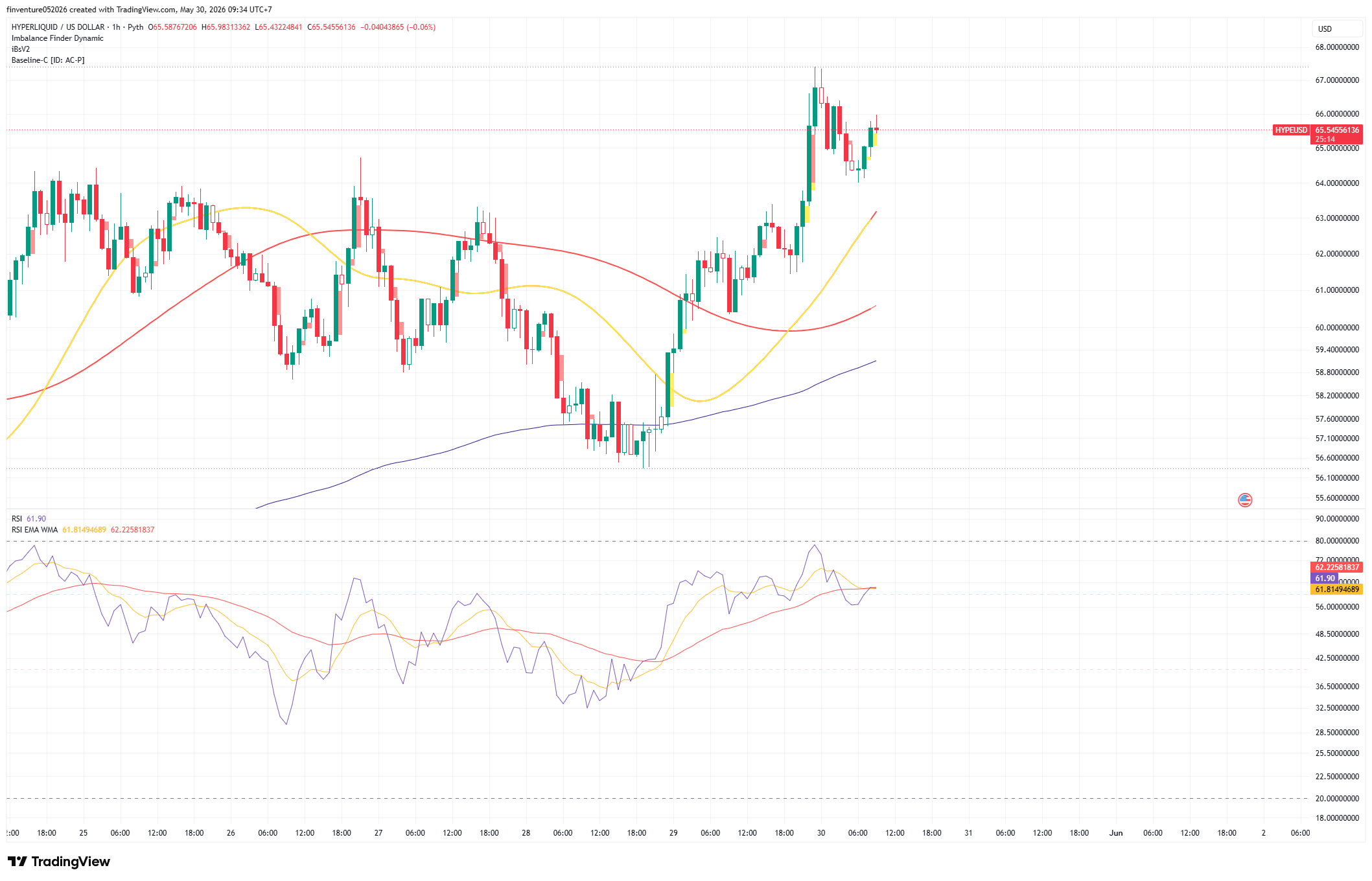Select the iBsV2 indicator legend

[21, 49]
